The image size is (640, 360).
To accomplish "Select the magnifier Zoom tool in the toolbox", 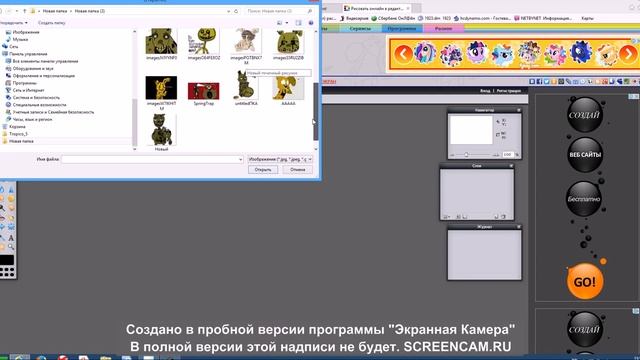I will click(x=11, y=247).
